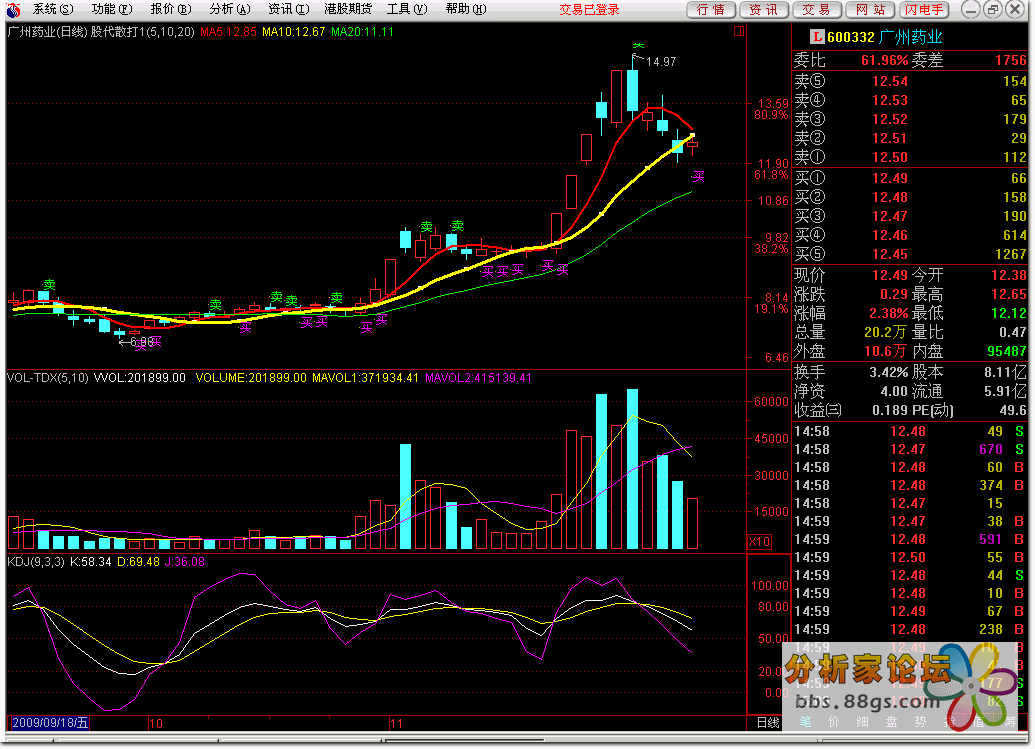
Task: Select the 笔 tab at the bottom
Action: click(805, 722)
